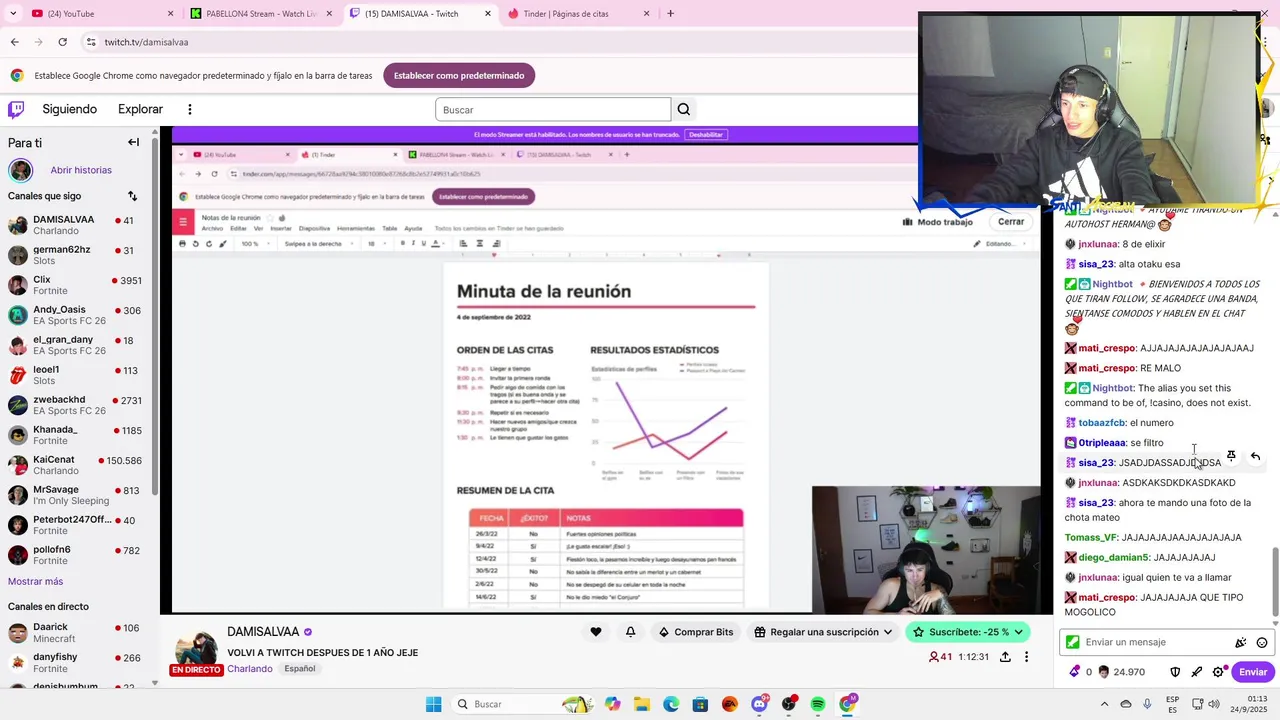The image size is (1280, 720).
Task: Open MrSavage channel in sidebar
Action: 75,495
